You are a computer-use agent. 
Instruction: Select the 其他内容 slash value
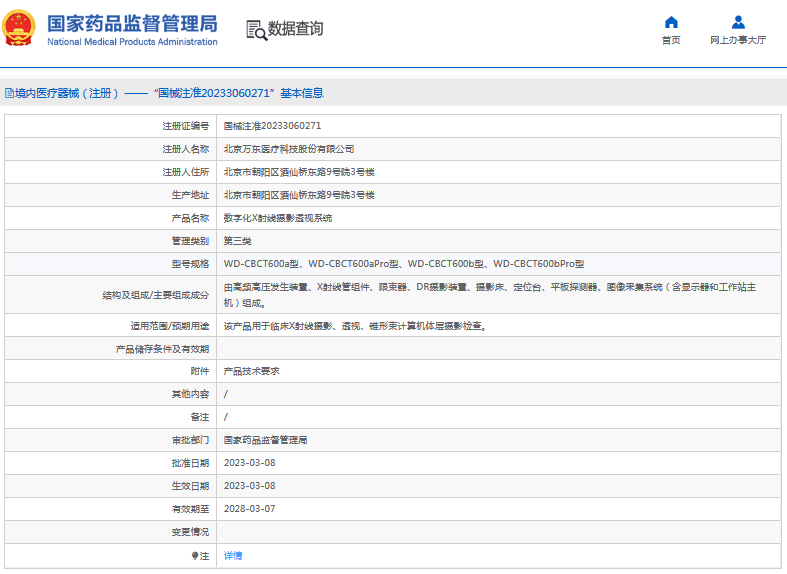pyautogui.click(x=225, y=394)
